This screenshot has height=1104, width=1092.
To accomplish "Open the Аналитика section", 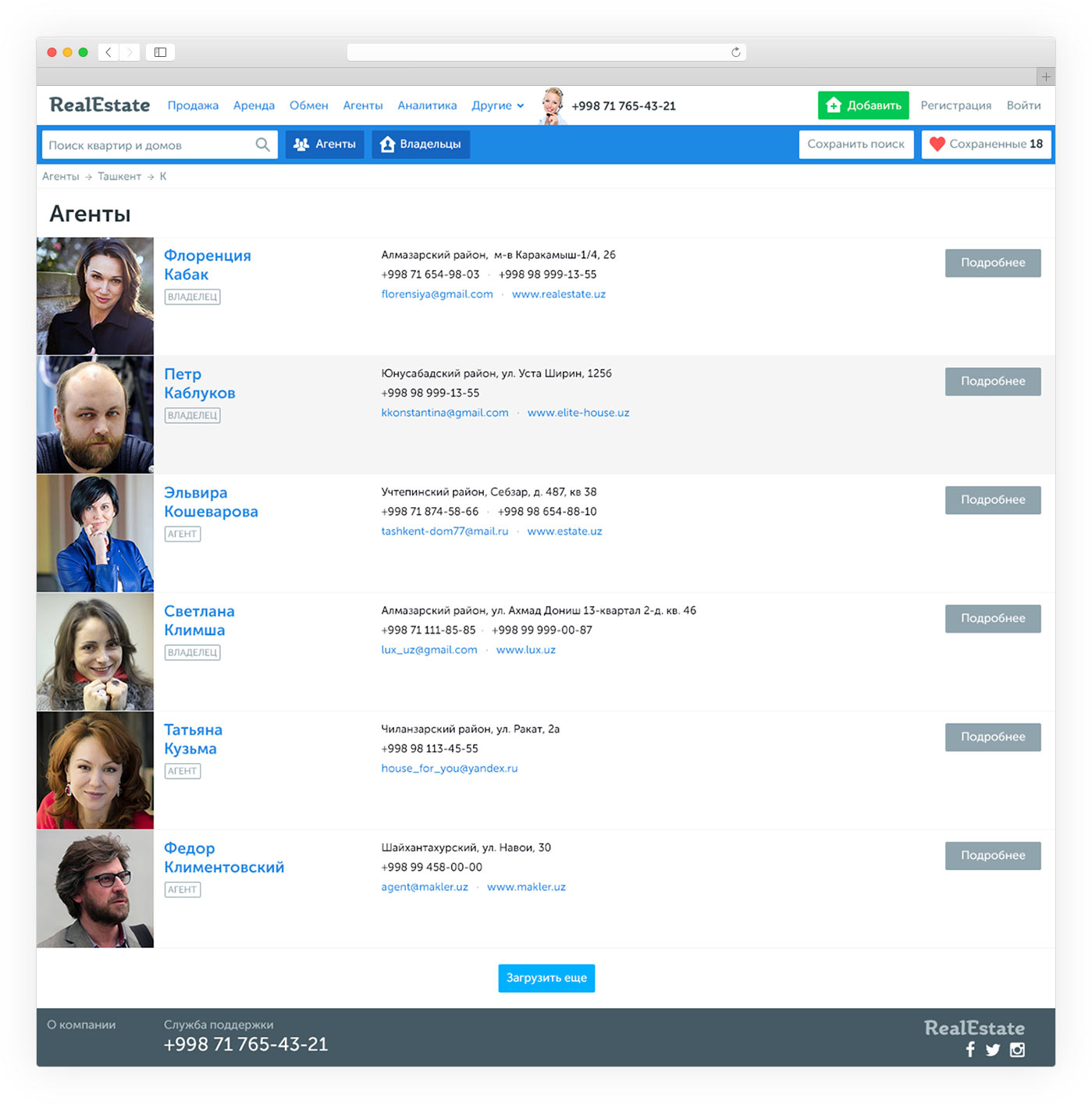I will (427, 105).
